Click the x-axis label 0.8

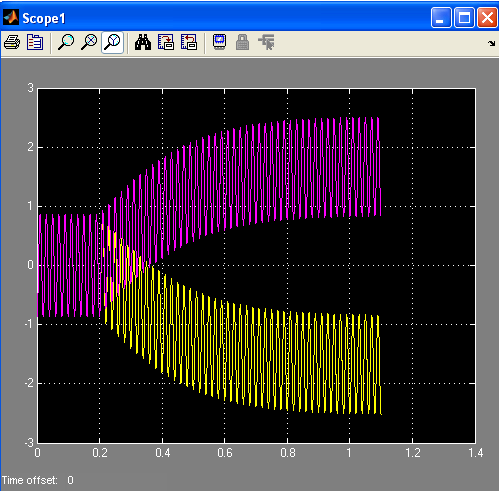tap(288, 453)
